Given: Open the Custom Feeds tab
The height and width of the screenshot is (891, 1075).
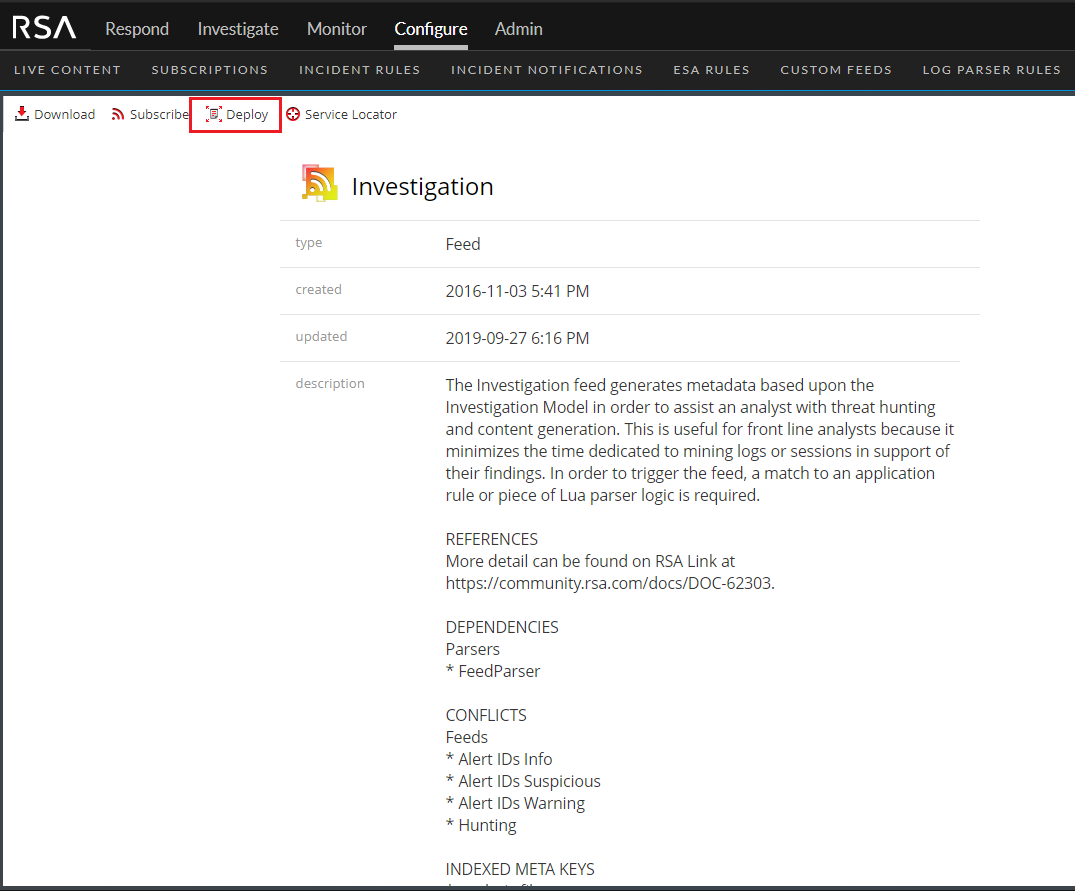Looking at the screenshot, I should [x=836, y=70].
